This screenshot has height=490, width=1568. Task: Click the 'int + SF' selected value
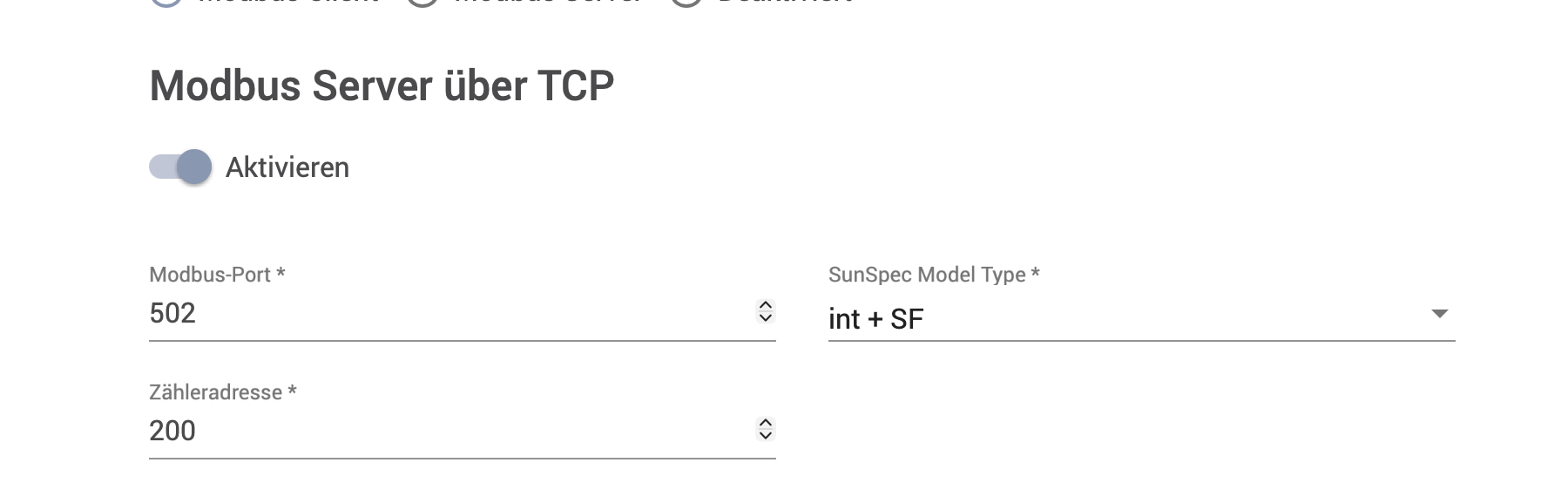[875, 319]
